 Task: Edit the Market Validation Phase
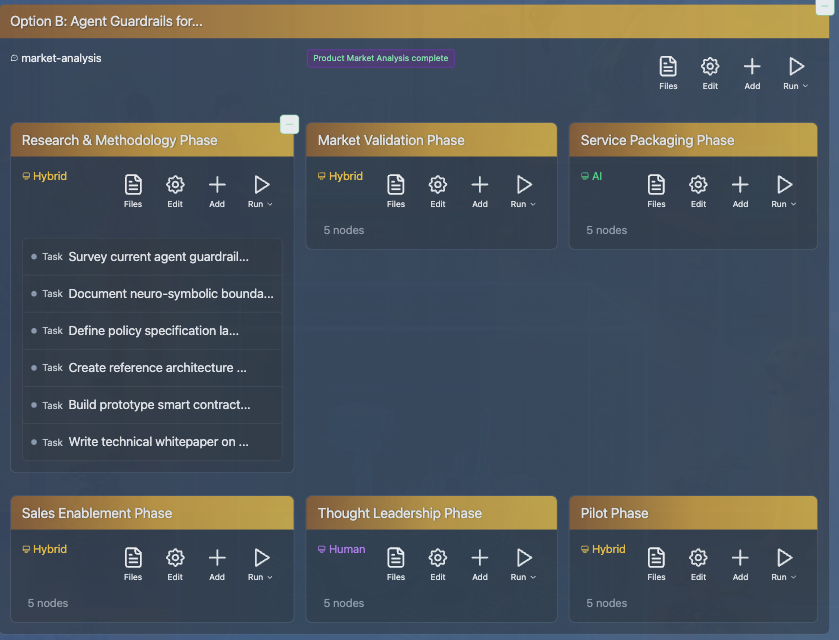tap(438, 191)
